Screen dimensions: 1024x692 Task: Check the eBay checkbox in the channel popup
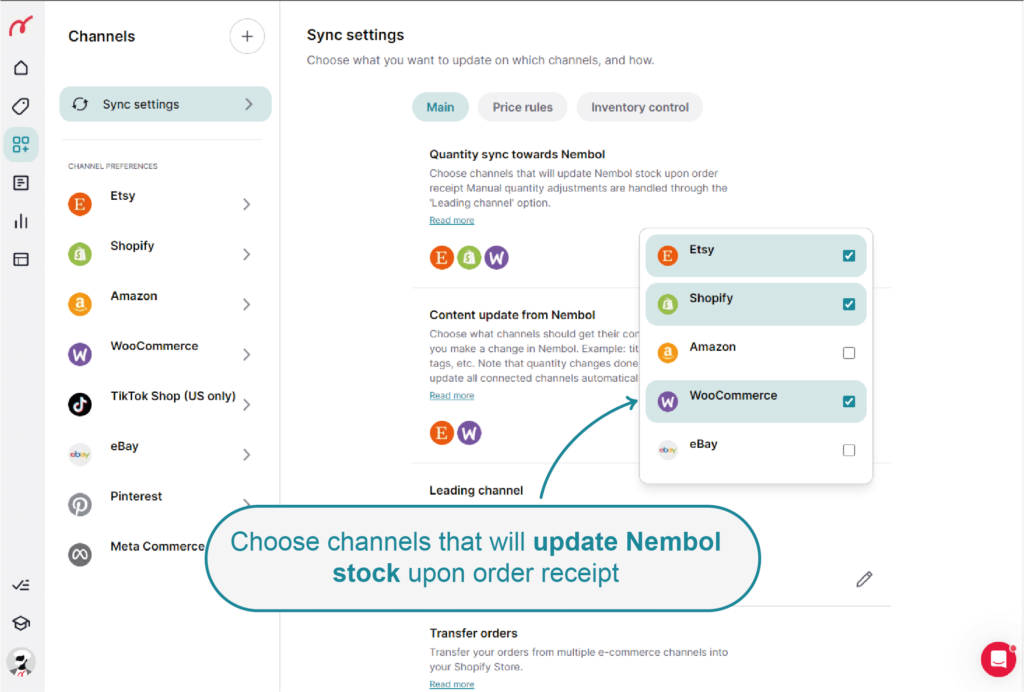coord(849,450)
